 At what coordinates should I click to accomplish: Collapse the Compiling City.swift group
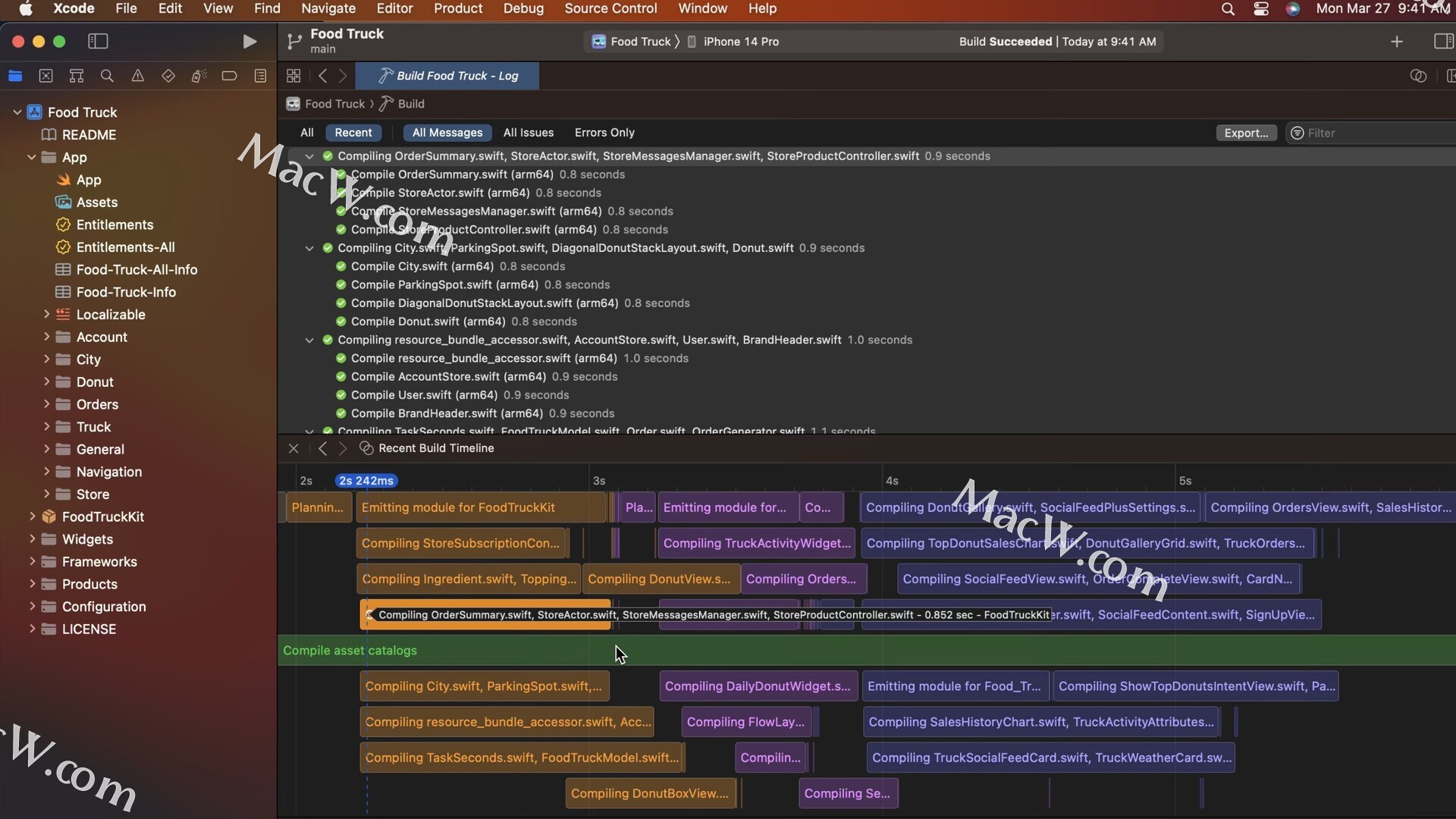pyautogui.click(x=309, y=248)
